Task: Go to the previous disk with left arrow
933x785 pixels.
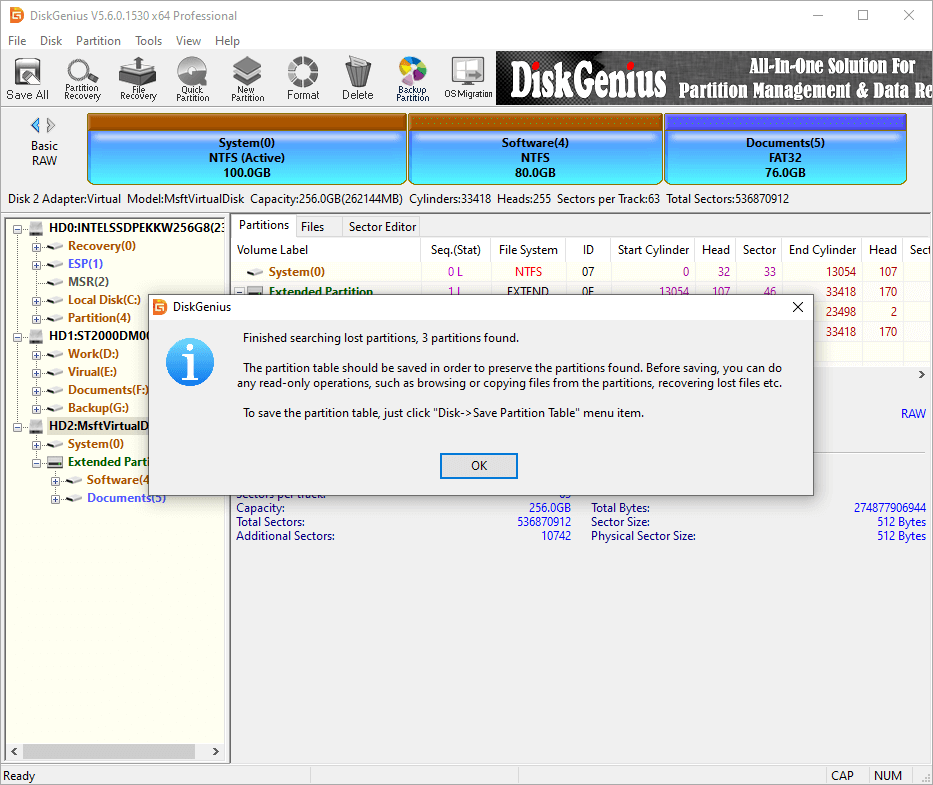Action: point(35,125)
